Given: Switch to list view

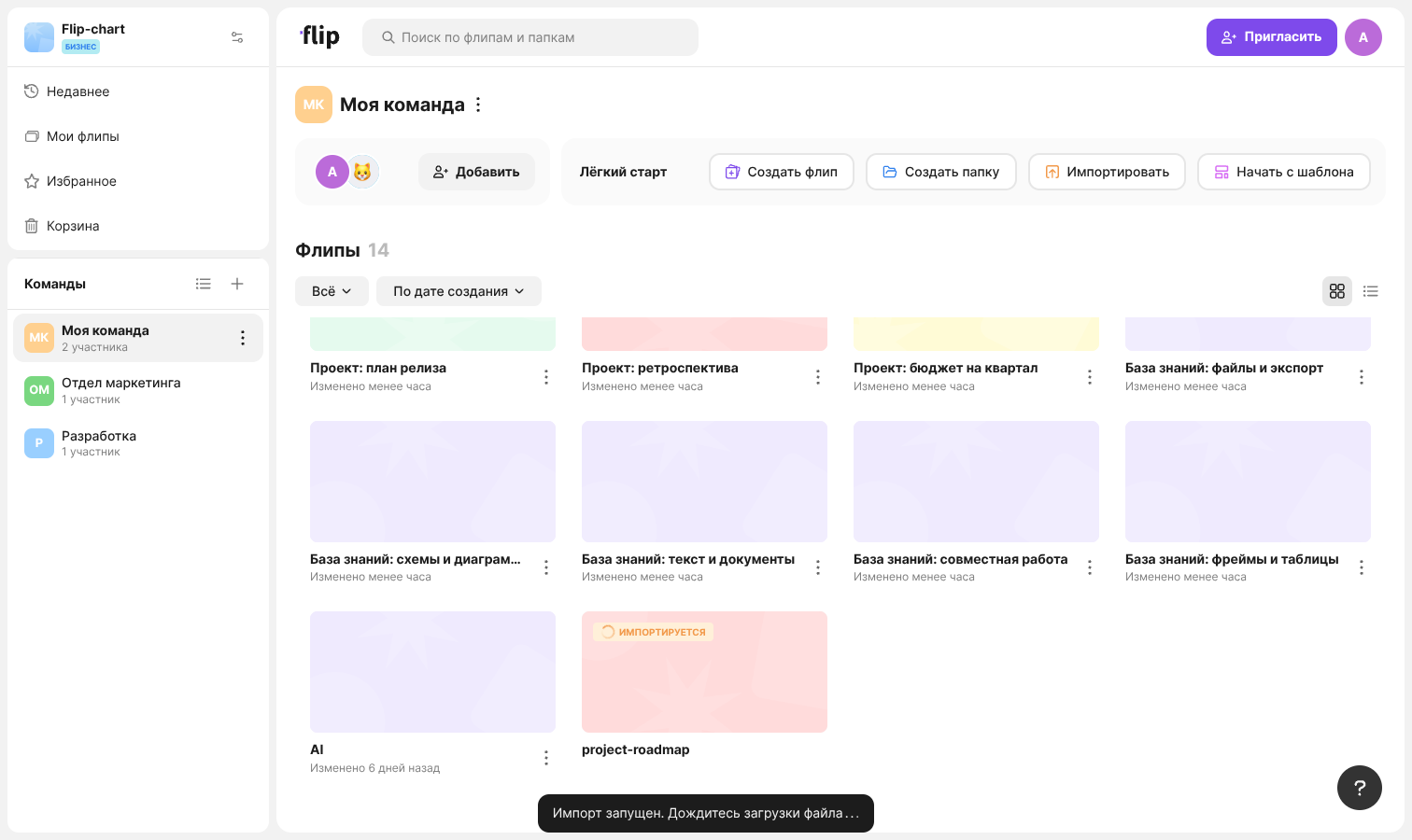Looking at the screenshot, I should [1371, 291].
